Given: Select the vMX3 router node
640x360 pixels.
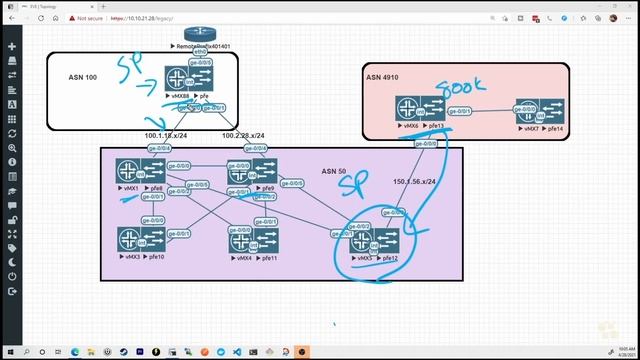Looking at the screenshot, I should [129, 240].
